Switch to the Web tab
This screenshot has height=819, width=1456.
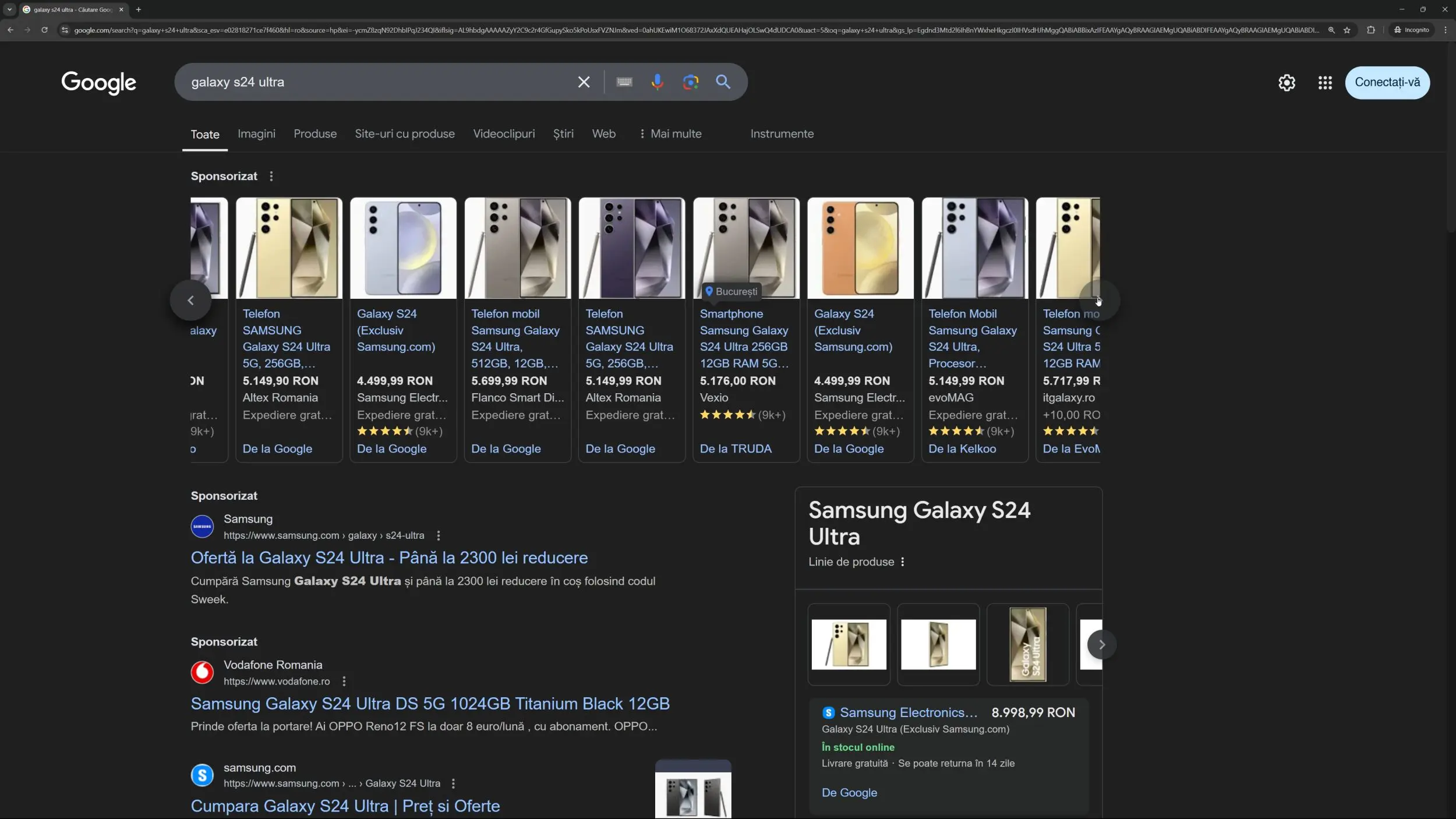(604, 134)
